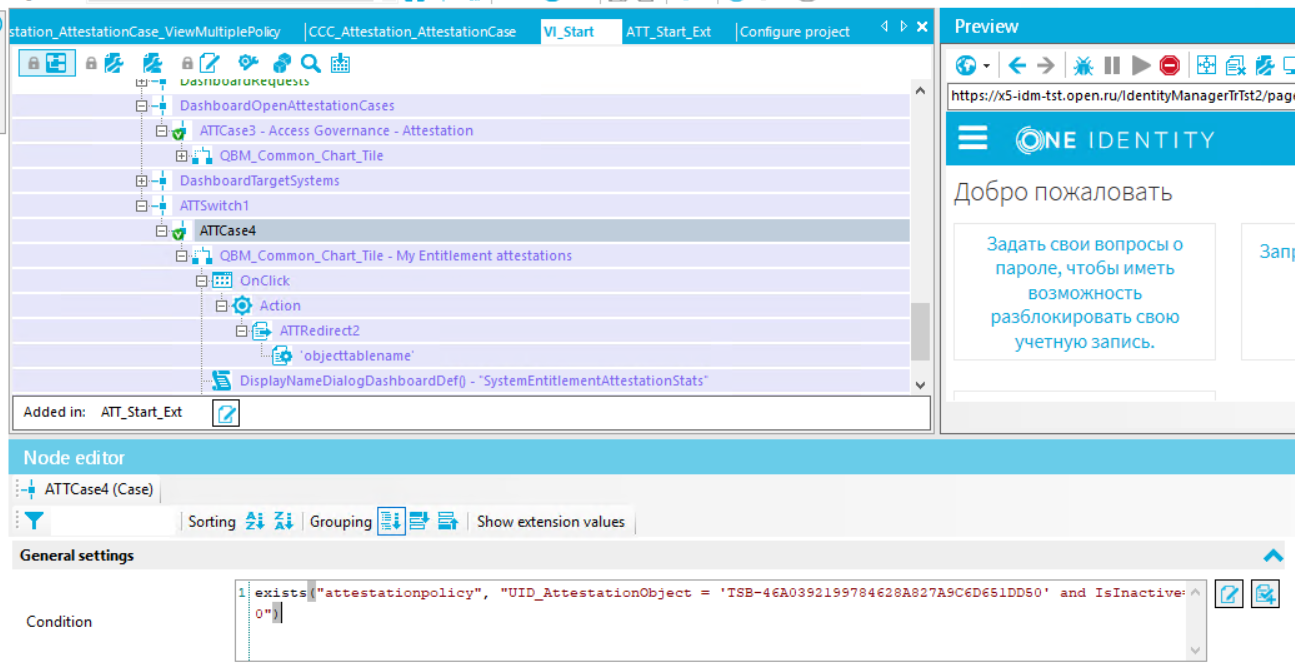Click the debug bug icon in Preview toolbar
The width and height of the screenshot is (1295, 664).
coord(1083,66)
